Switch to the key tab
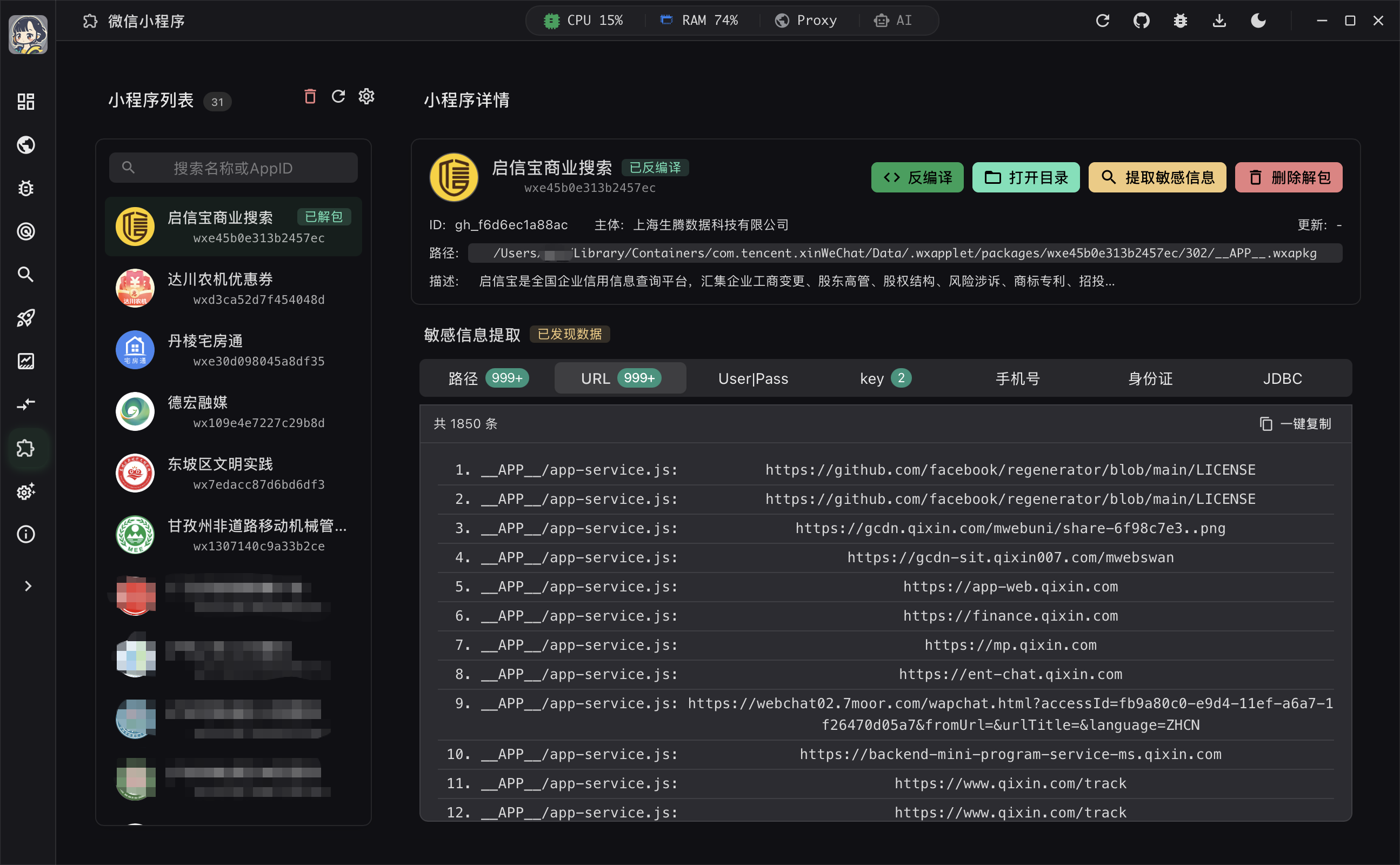Viewport: 1400px width, 865px height. [x=885, y=378]
